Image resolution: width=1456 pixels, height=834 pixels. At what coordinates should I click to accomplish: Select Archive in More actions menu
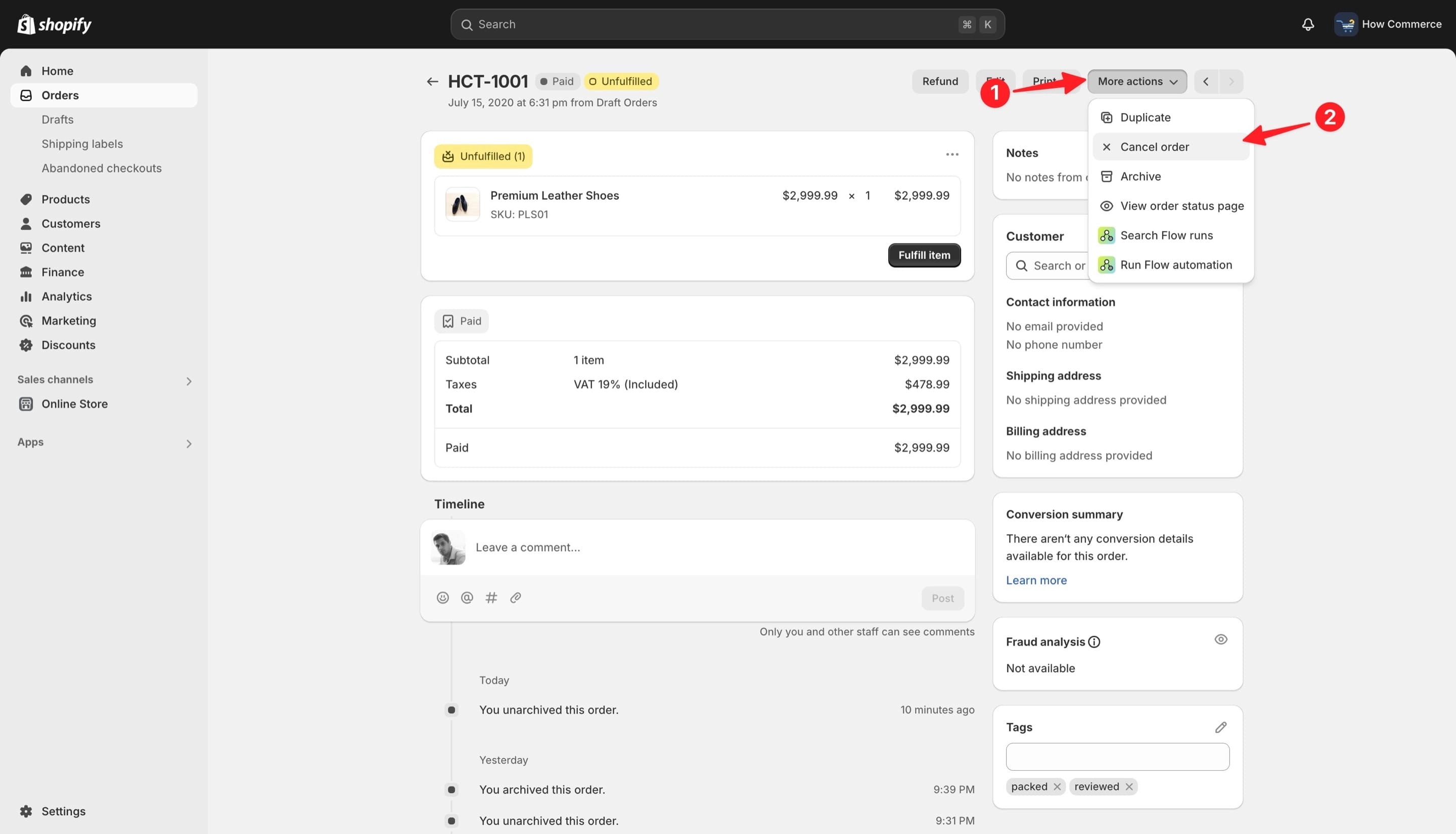coord(1171,177)
